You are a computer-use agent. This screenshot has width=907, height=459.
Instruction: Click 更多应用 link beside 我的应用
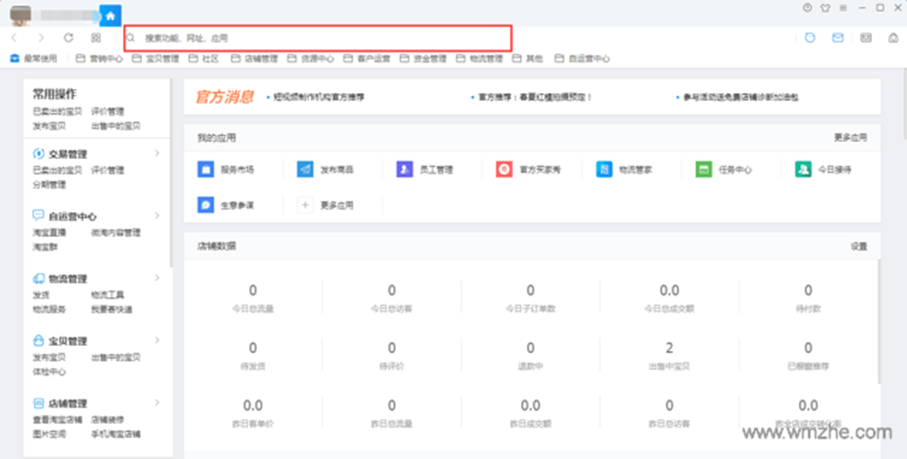click(850, 137)
